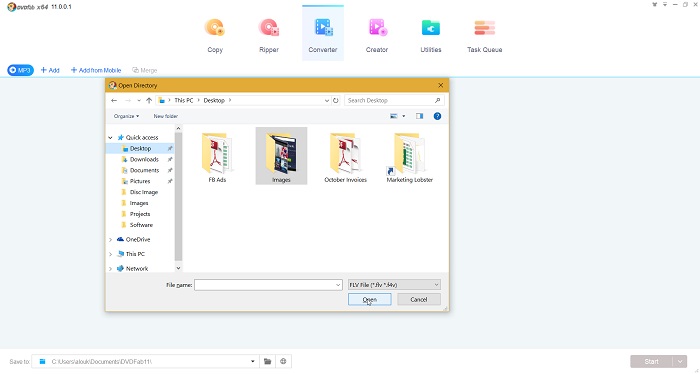Click the MP3 profile switcher button
Image resolution: width=700 pixels, height=374 pixels.
[21, 70]
